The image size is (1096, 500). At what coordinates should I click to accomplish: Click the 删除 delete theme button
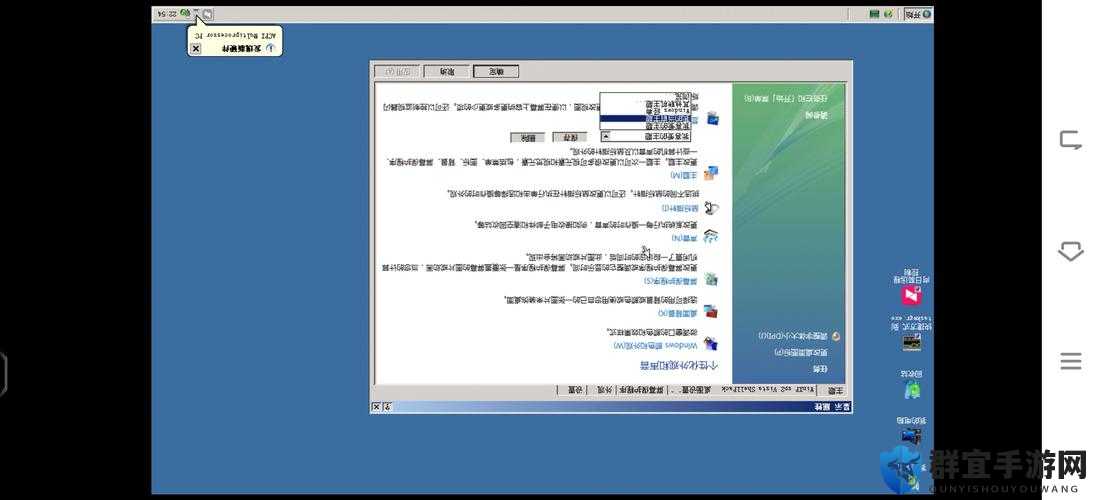527,137
